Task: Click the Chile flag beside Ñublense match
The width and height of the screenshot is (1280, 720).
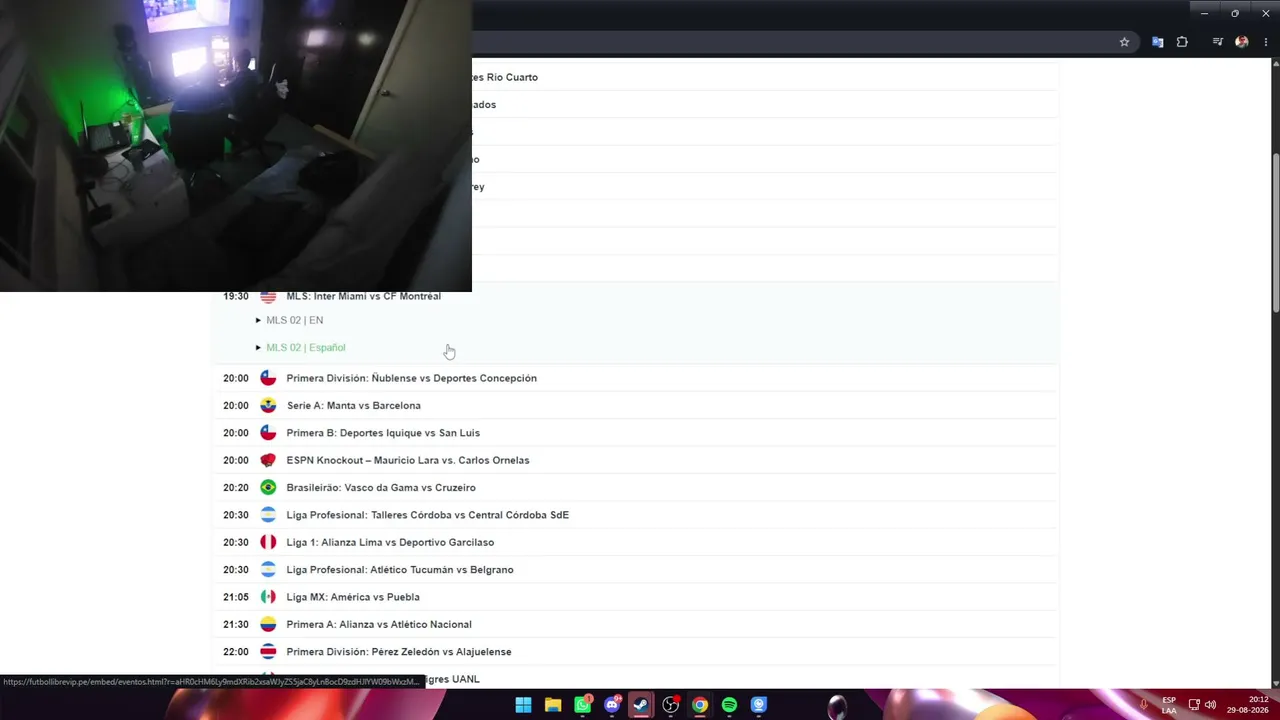Action: 268,378
